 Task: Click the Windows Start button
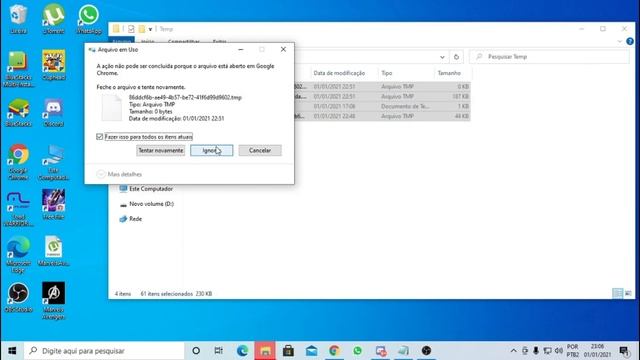coord(12,351)
